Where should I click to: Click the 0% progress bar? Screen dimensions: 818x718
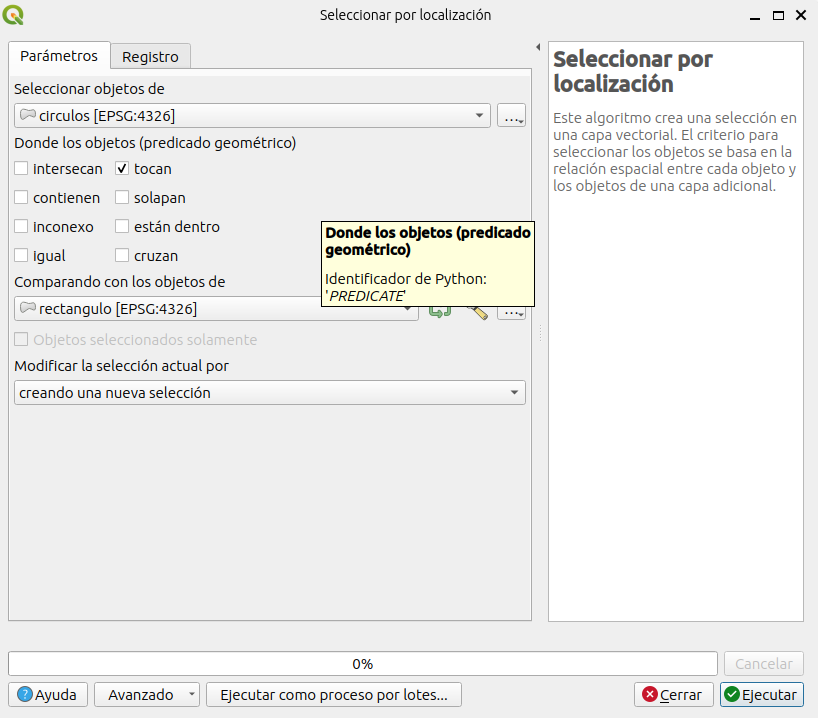pyautogui.click(x=362, y=664)
